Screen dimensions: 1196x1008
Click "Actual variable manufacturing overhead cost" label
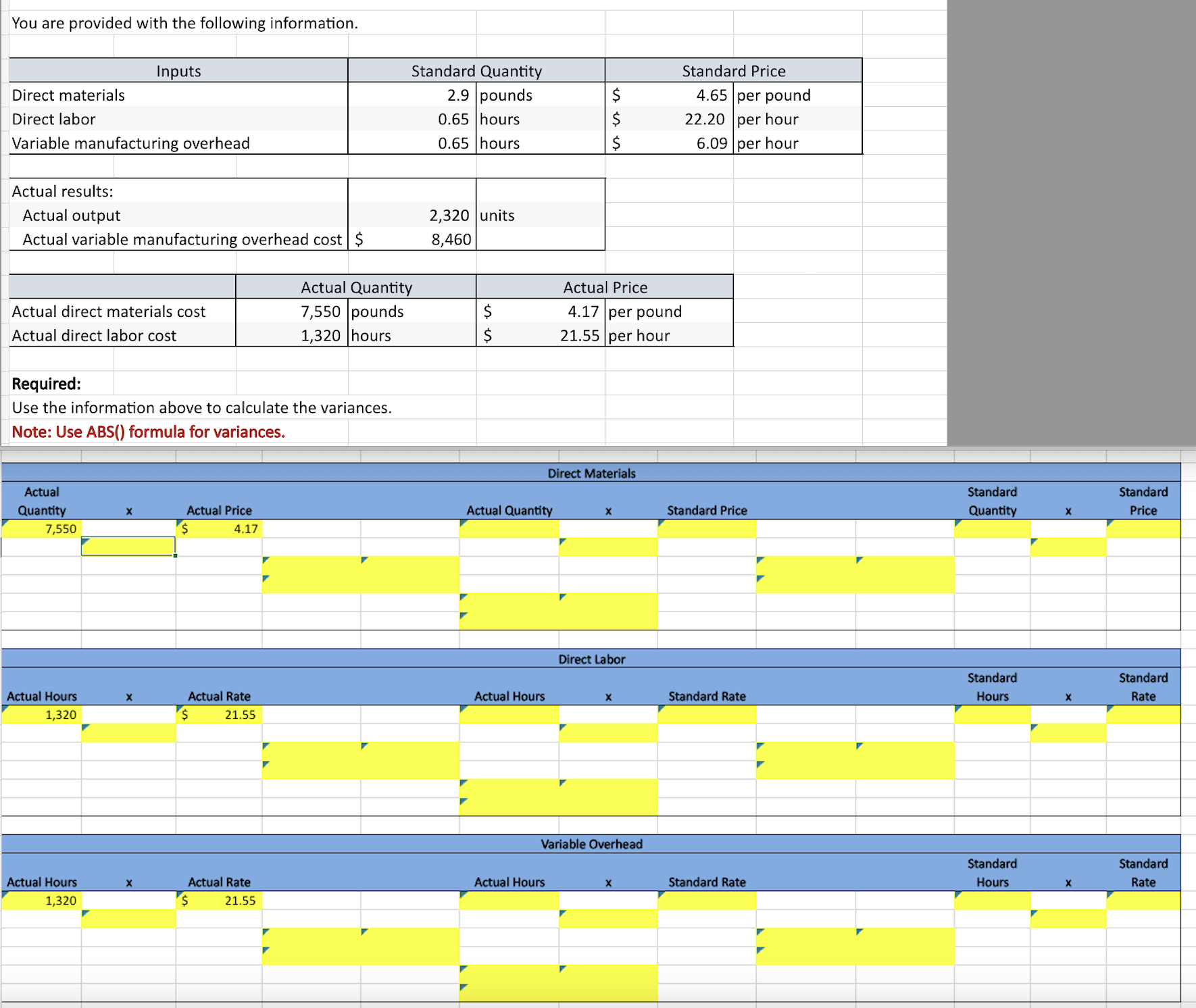(x=182, y=239)
